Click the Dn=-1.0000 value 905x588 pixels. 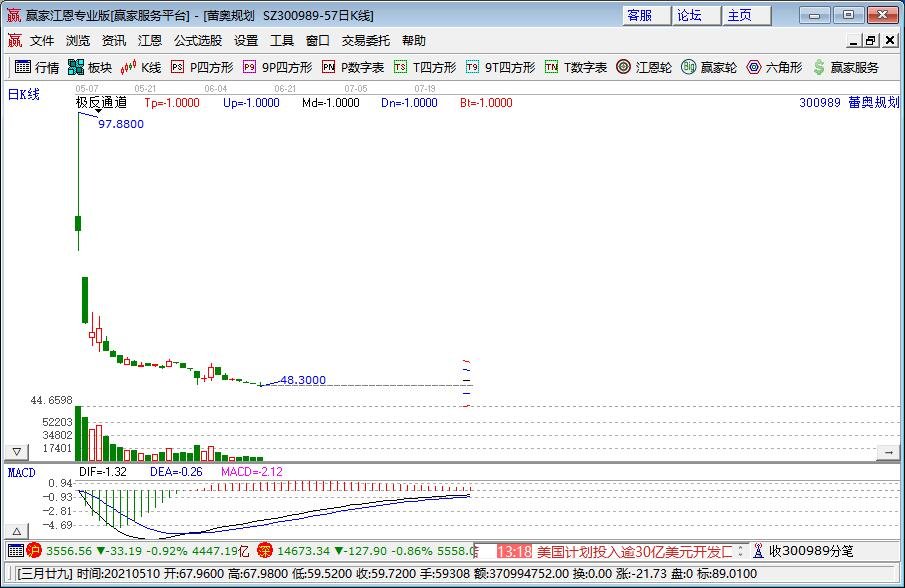pyautogui.click(x=409, y=103)
